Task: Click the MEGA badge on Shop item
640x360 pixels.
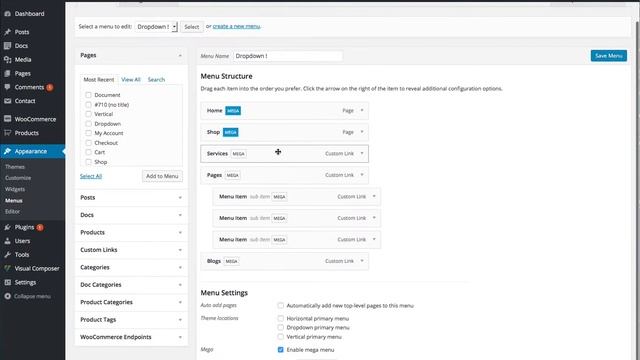Action: tap(231, 132)
